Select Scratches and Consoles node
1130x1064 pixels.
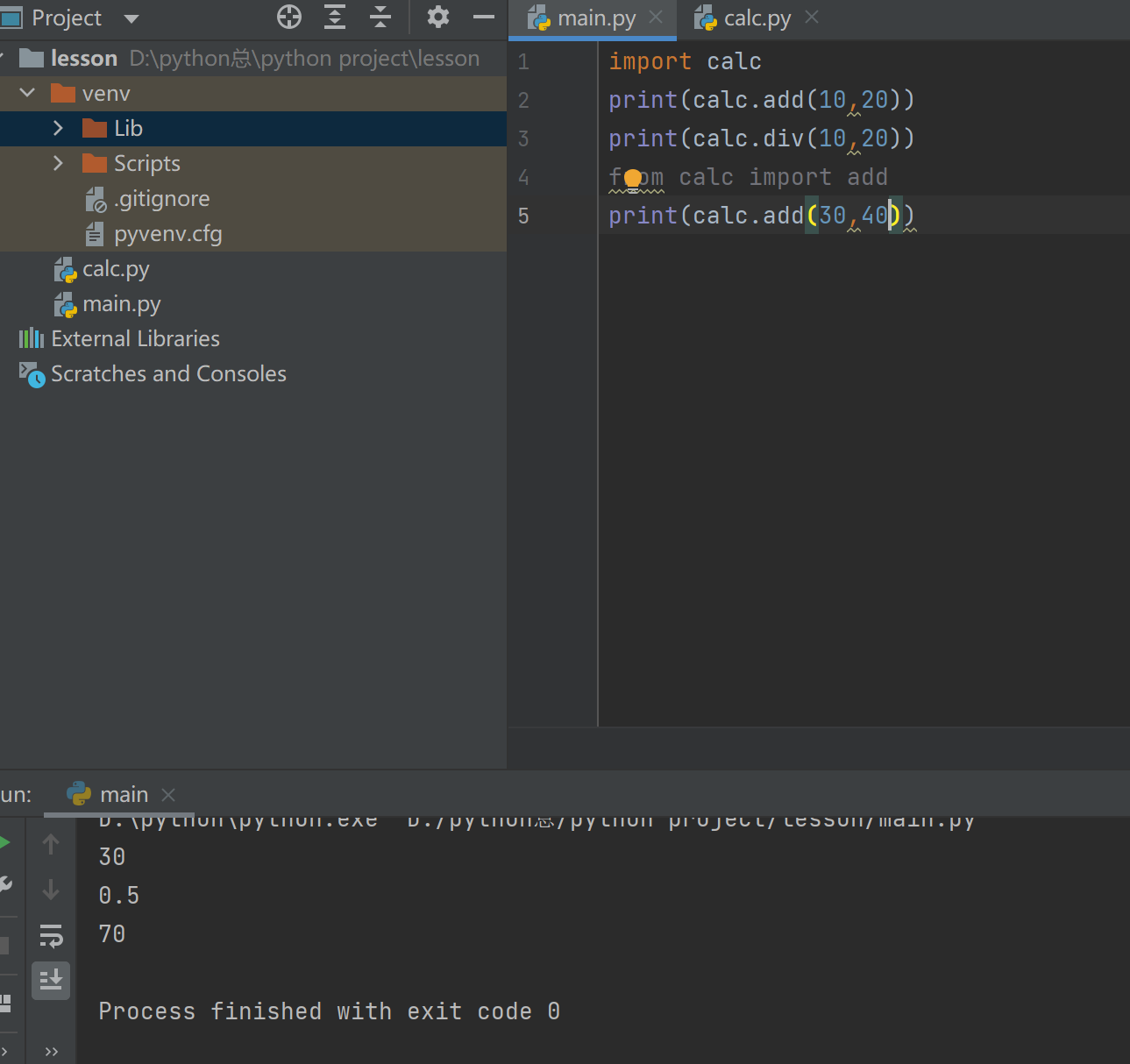[168, 373]
